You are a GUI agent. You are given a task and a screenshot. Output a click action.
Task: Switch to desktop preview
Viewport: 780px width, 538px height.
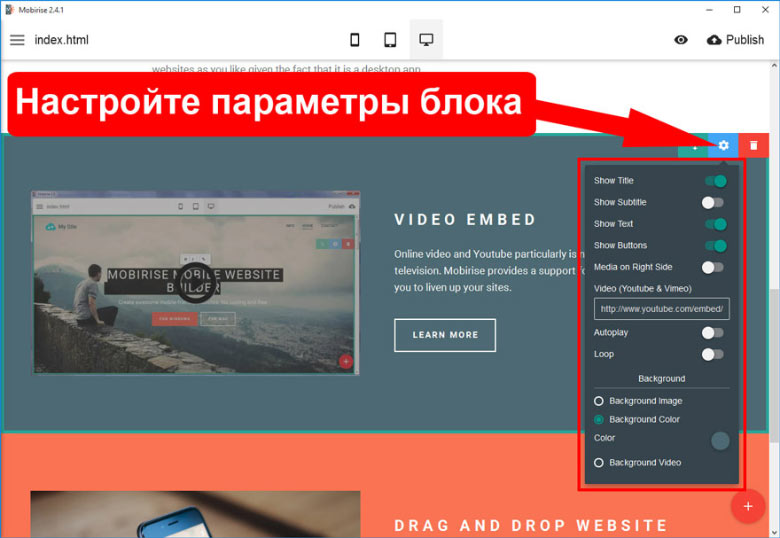coord(426,40)
